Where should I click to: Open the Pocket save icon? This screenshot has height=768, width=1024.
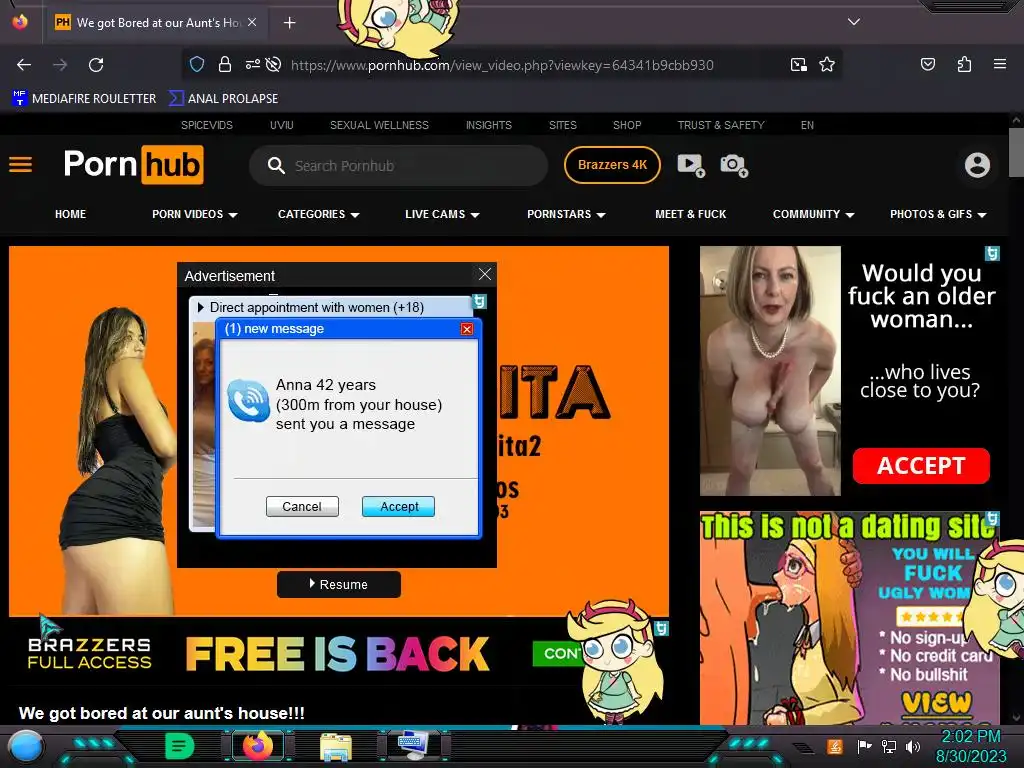coord(927,64)
